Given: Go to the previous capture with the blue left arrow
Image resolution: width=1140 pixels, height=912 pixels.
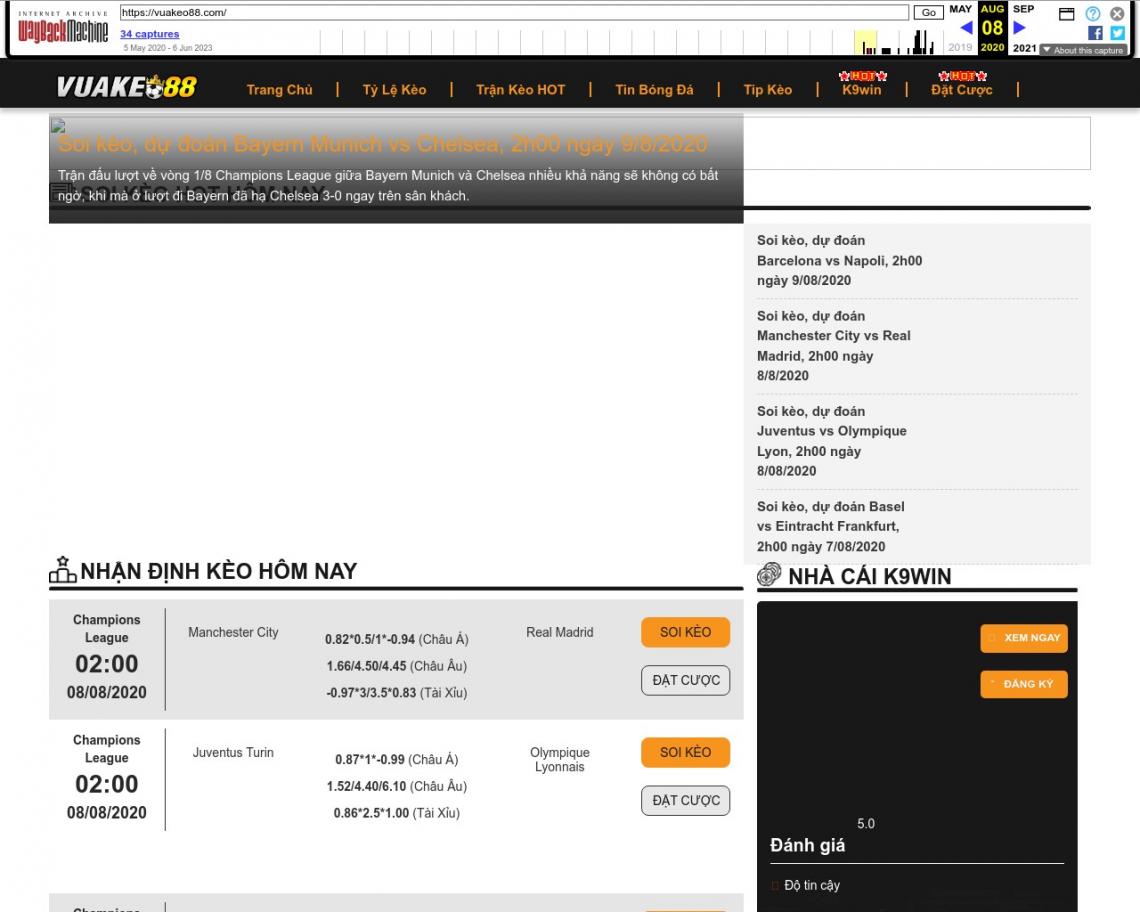Looking at the screenshot, I should pyautogui.click(x=966, y=28).
